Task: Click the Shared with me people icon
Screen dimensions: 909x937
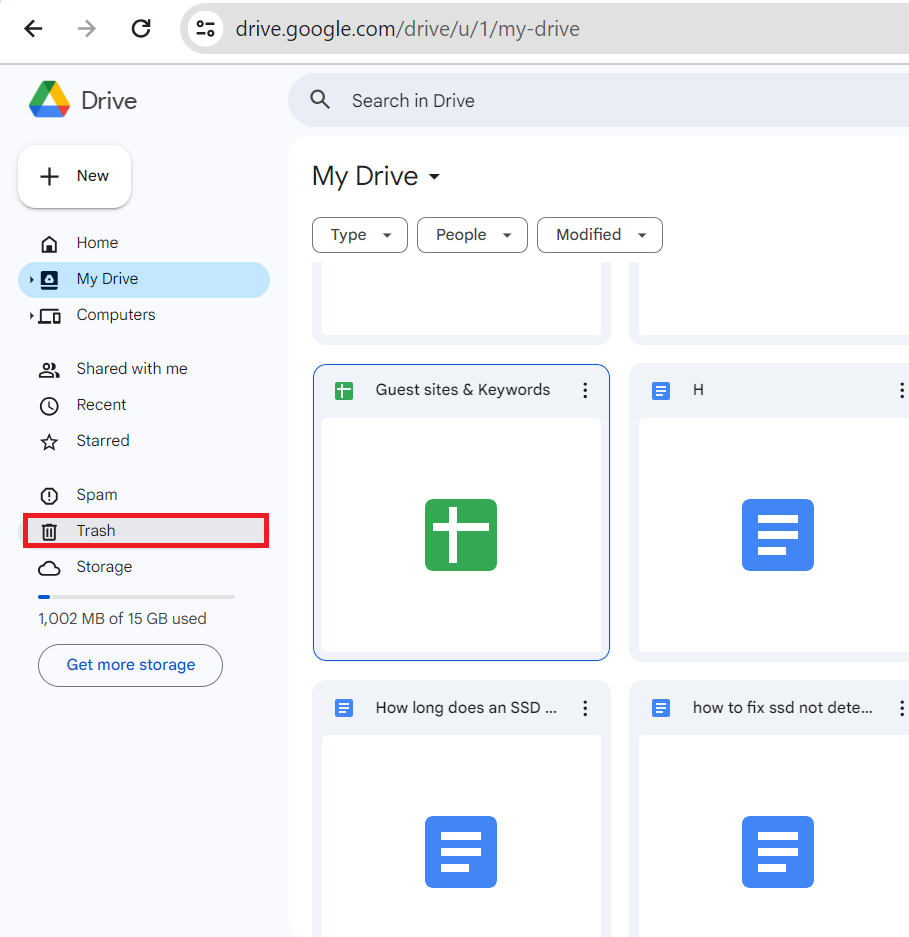Action: [49, 370]
